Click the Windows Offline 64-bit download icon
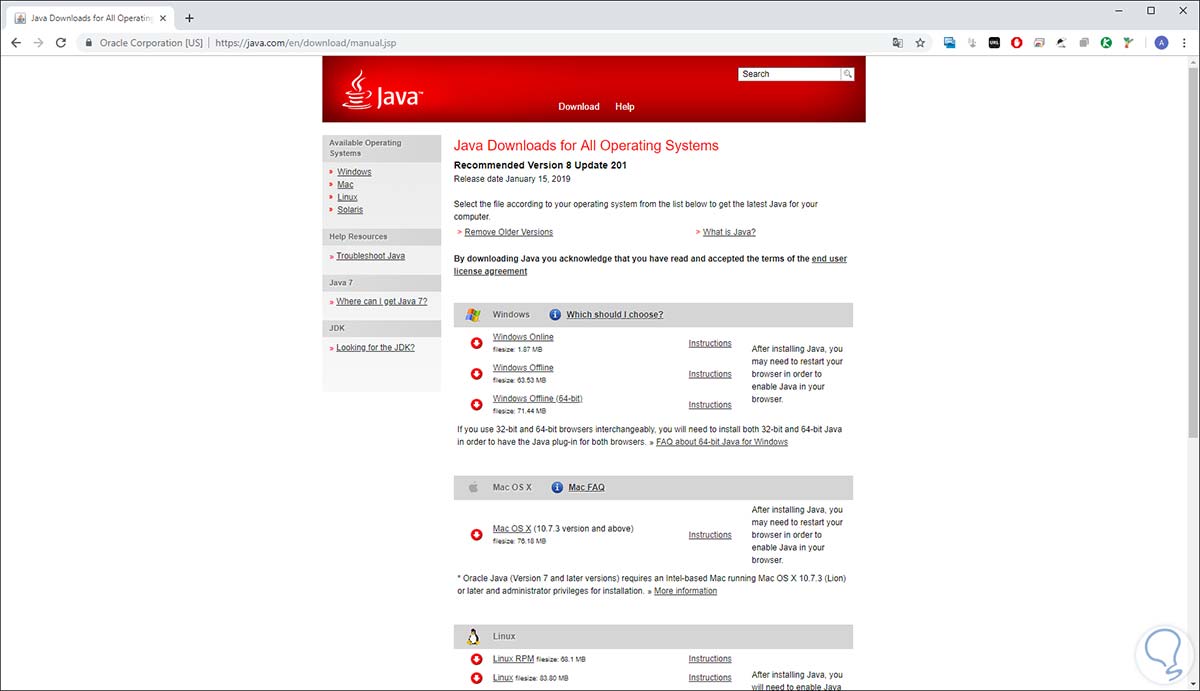 (x=476, y=404)
